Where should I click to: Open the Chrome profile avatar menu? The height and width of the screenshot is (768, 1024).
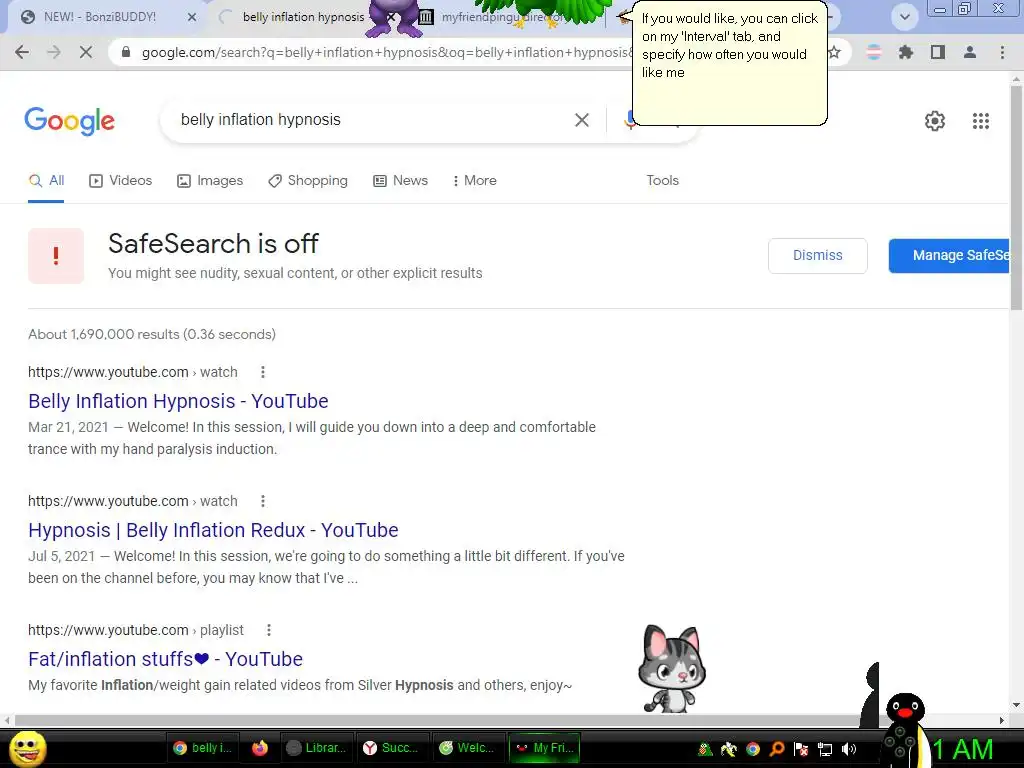click(x=970, y=52)
